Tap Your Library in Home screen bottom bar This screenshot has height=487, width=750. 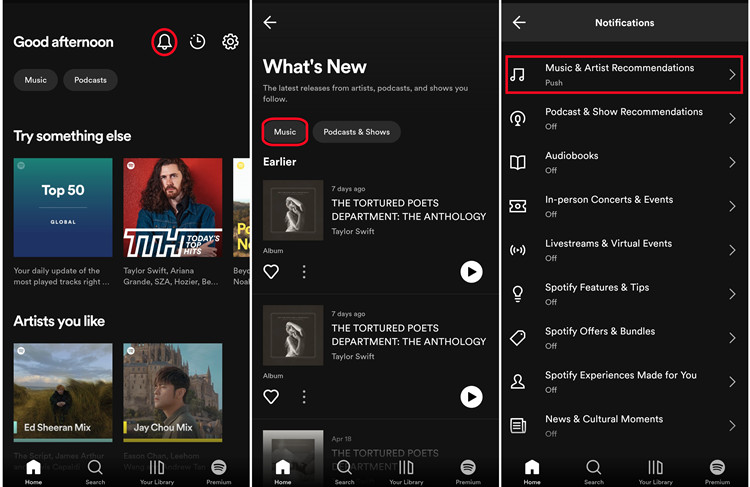157,472
